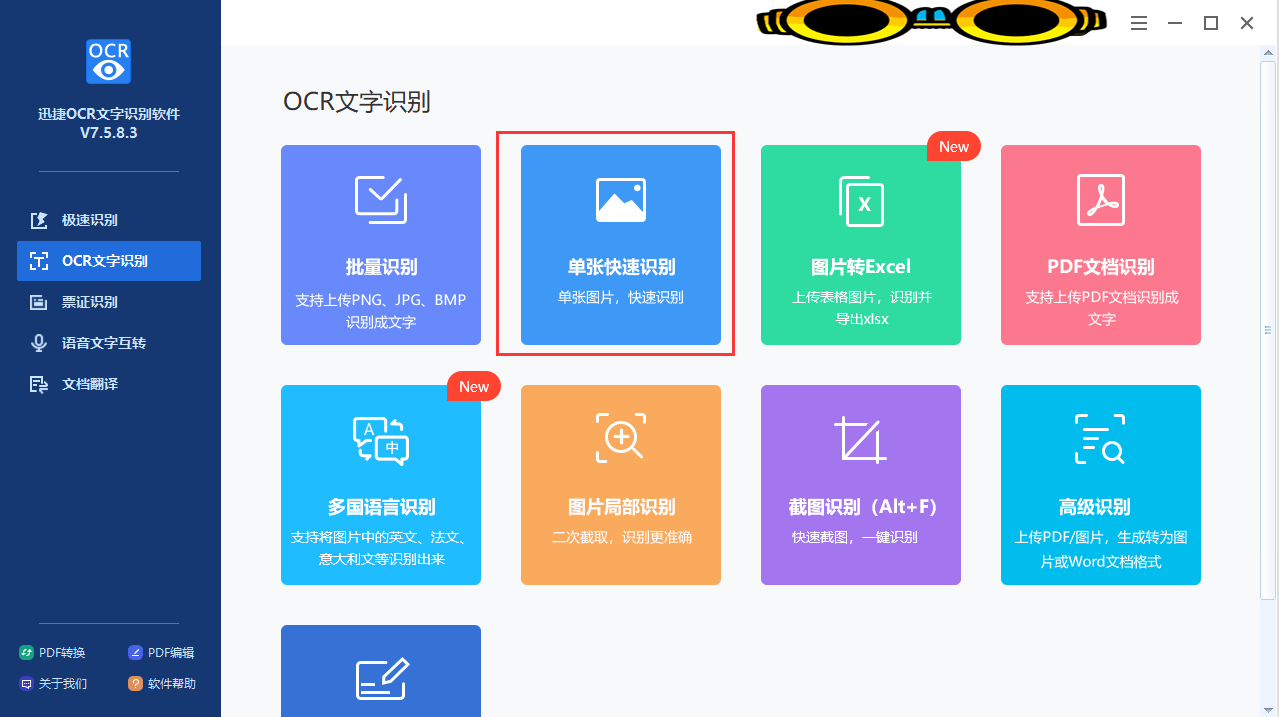Start 截图识别 screenshot recognition
Viewport: 1279px width, 717px height.
pos(860,484)
